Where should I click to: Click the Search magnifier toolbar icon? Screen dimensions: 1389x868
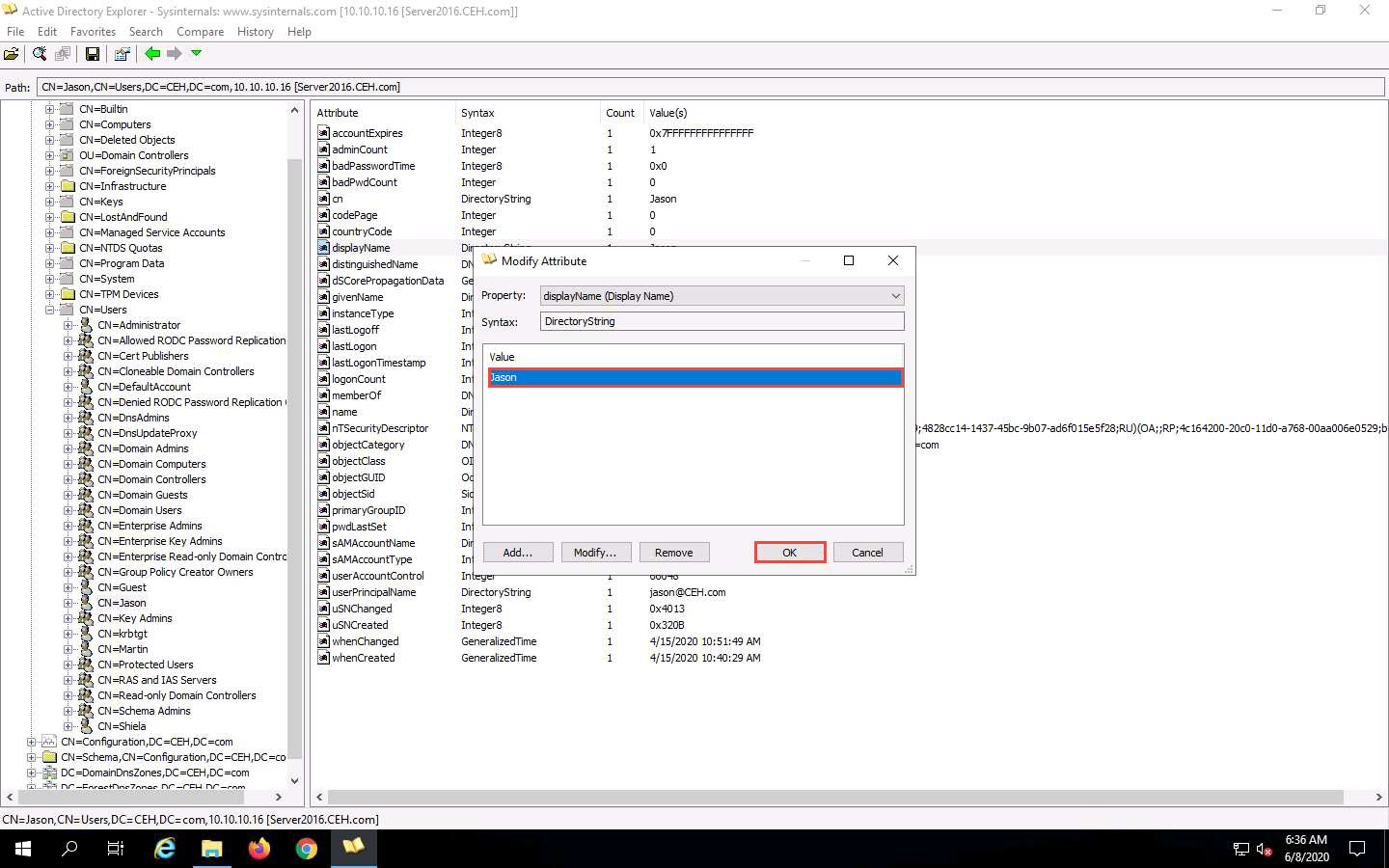[x=40, y=54]
